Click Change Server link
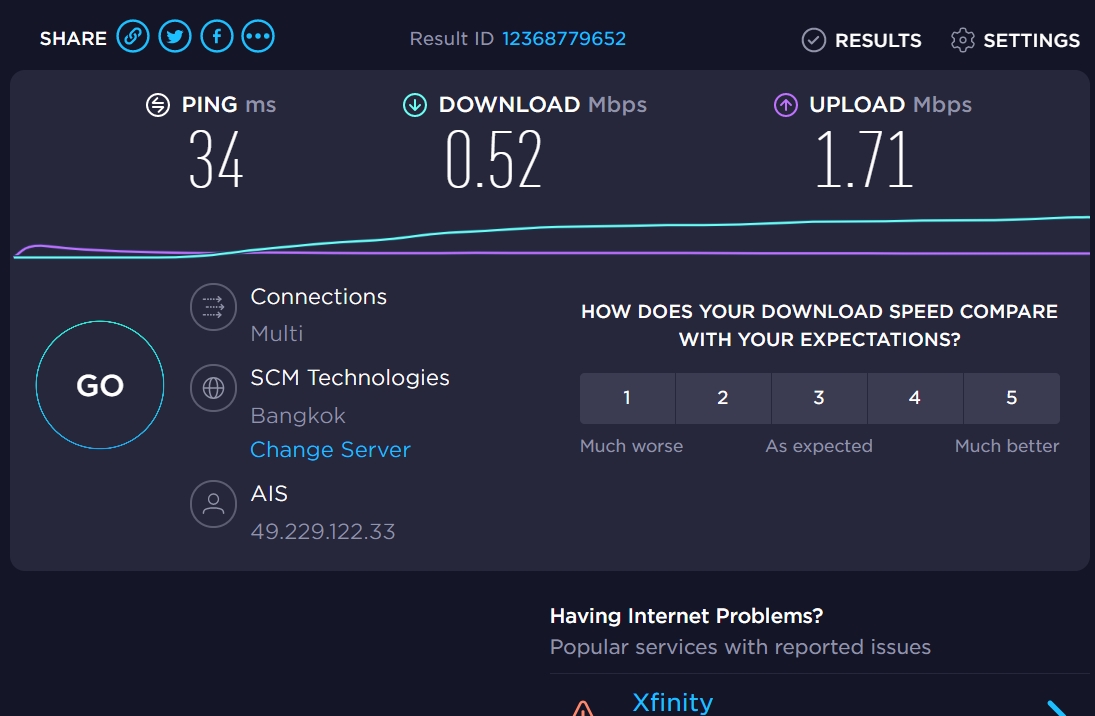Screen dimensions: 1095x716 (x=330, y=449)
